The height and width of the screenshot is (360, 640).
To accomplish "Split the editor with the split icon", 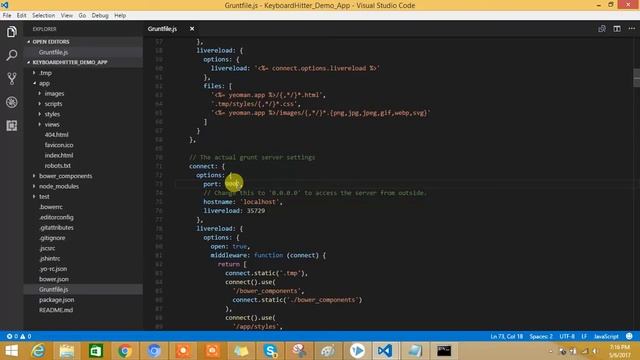I will (x=617, y=29).
